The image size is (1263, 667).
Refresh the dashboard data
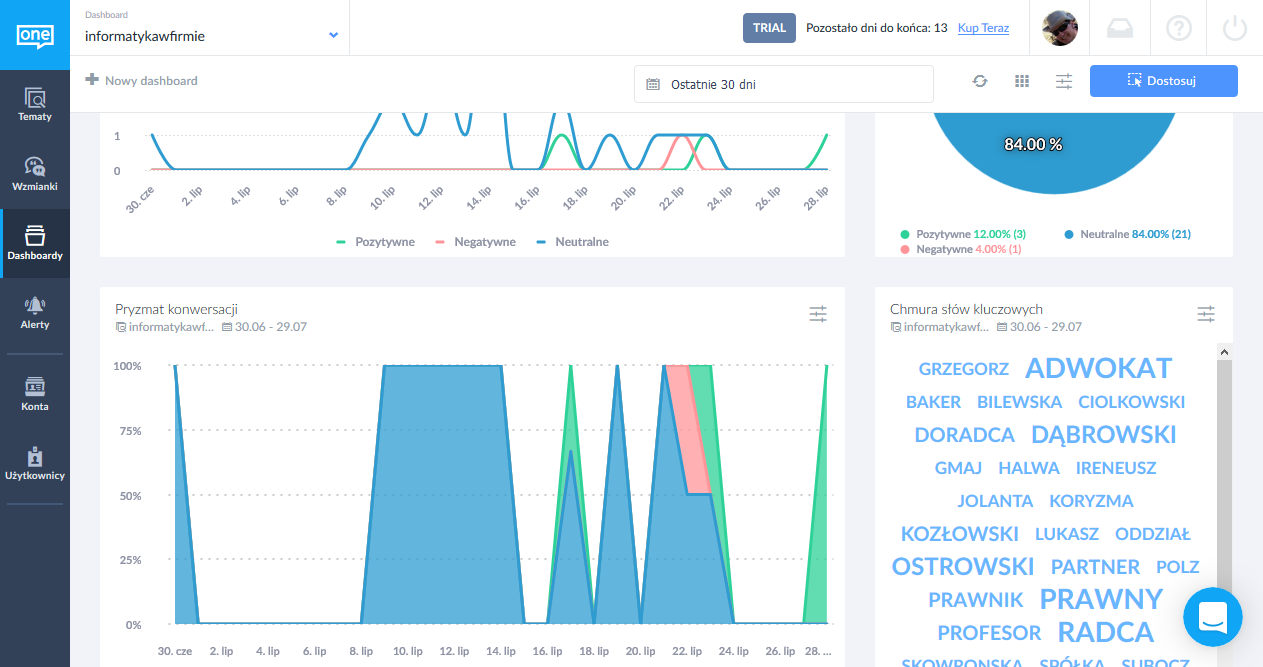point(980,81)
